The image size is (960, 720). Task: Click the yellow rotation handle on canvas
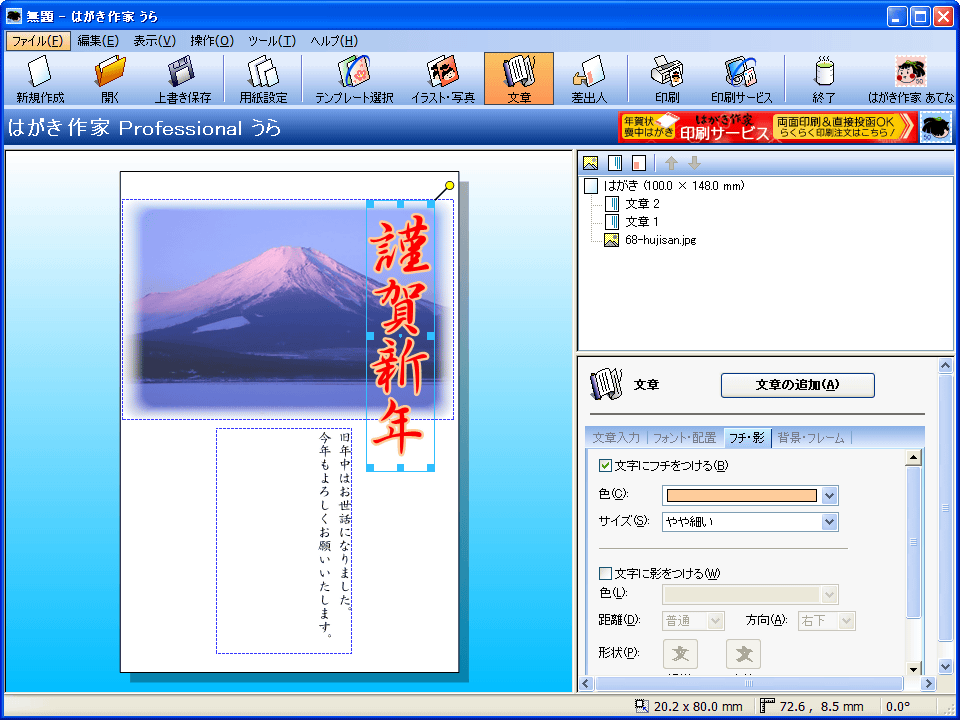(449, 185)
